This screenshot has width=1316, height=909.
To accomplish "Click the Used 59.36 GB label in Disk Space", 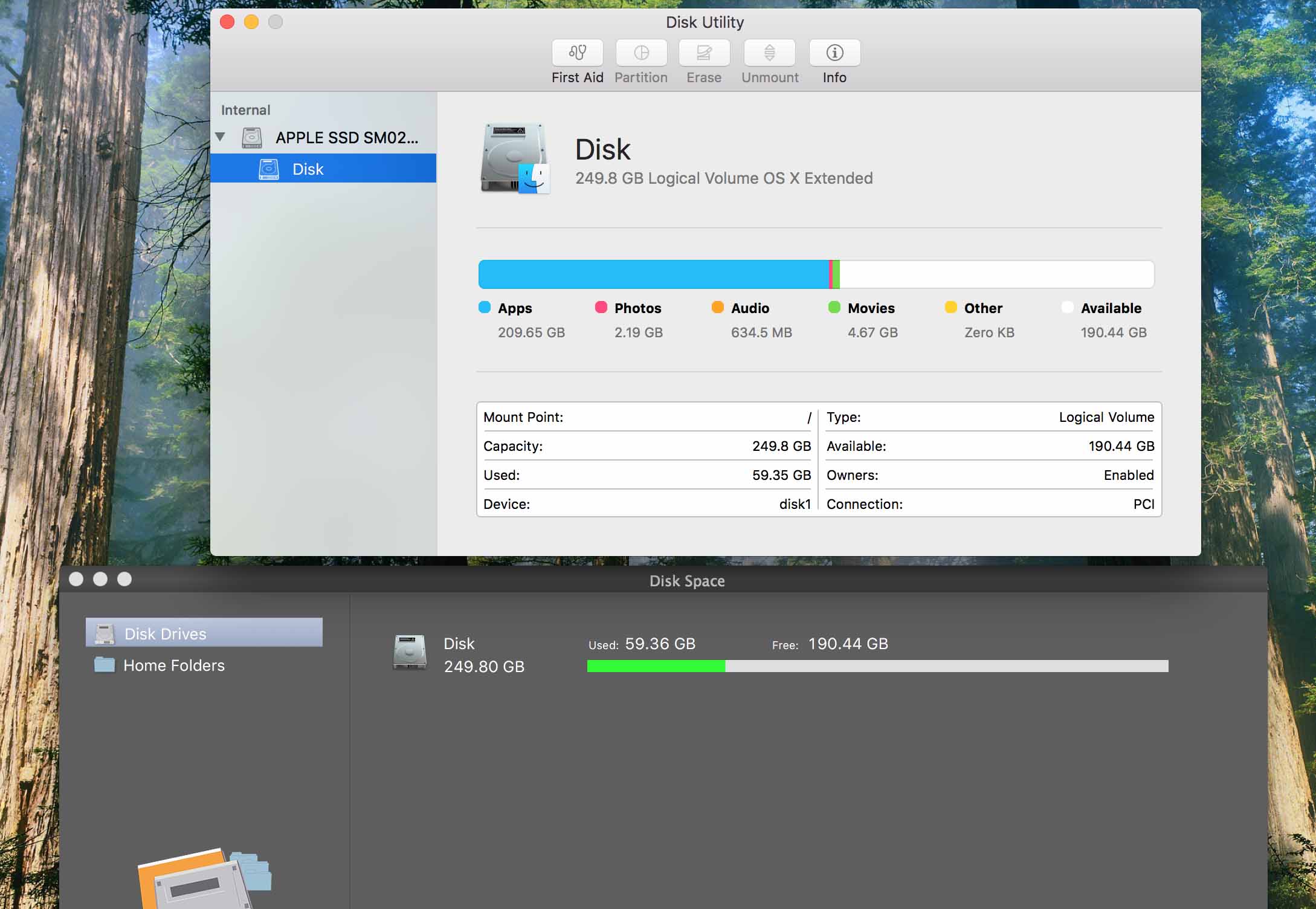I will coord(642,644).
